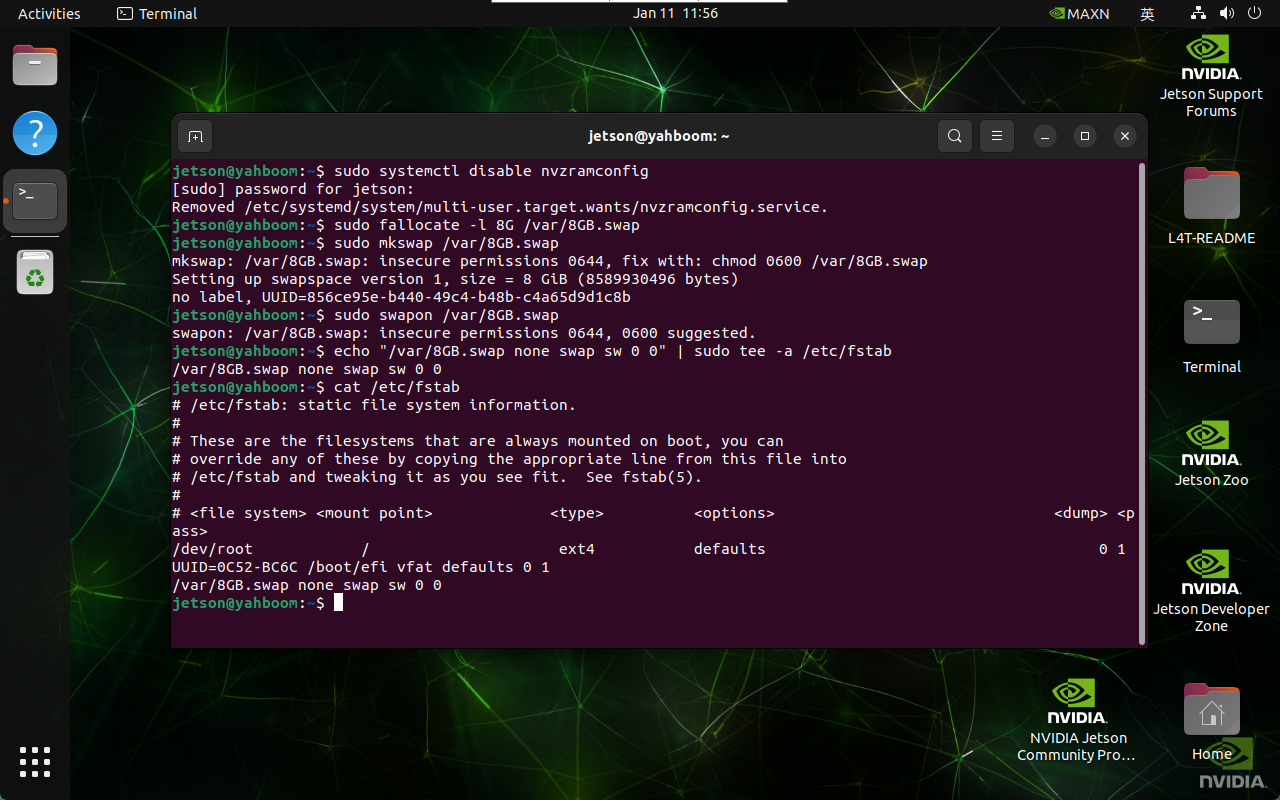Click the terminal vertical scrollbar

1141,400
